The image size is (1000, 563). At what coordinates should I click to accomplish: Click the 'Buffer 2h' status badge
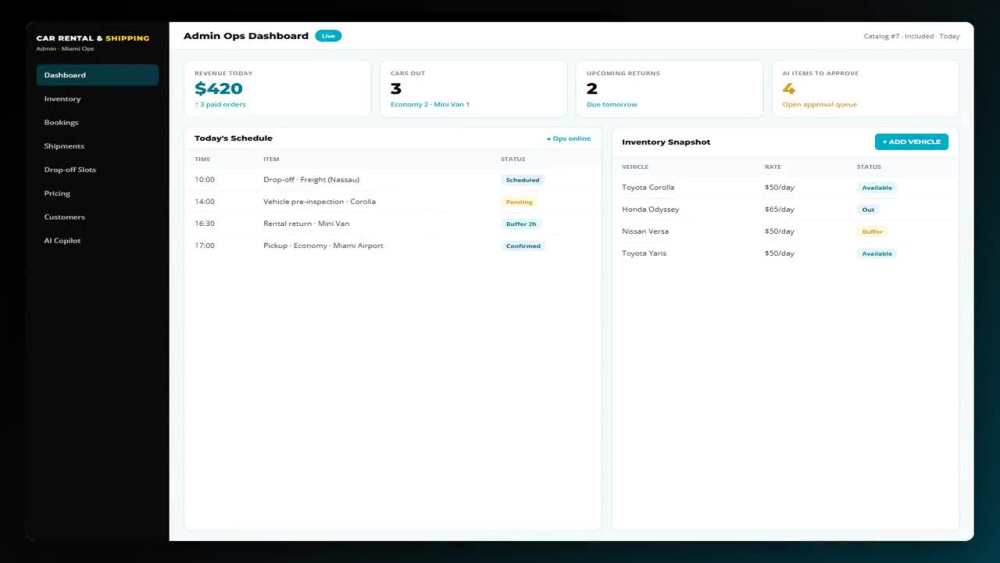[x=521, y=224]
